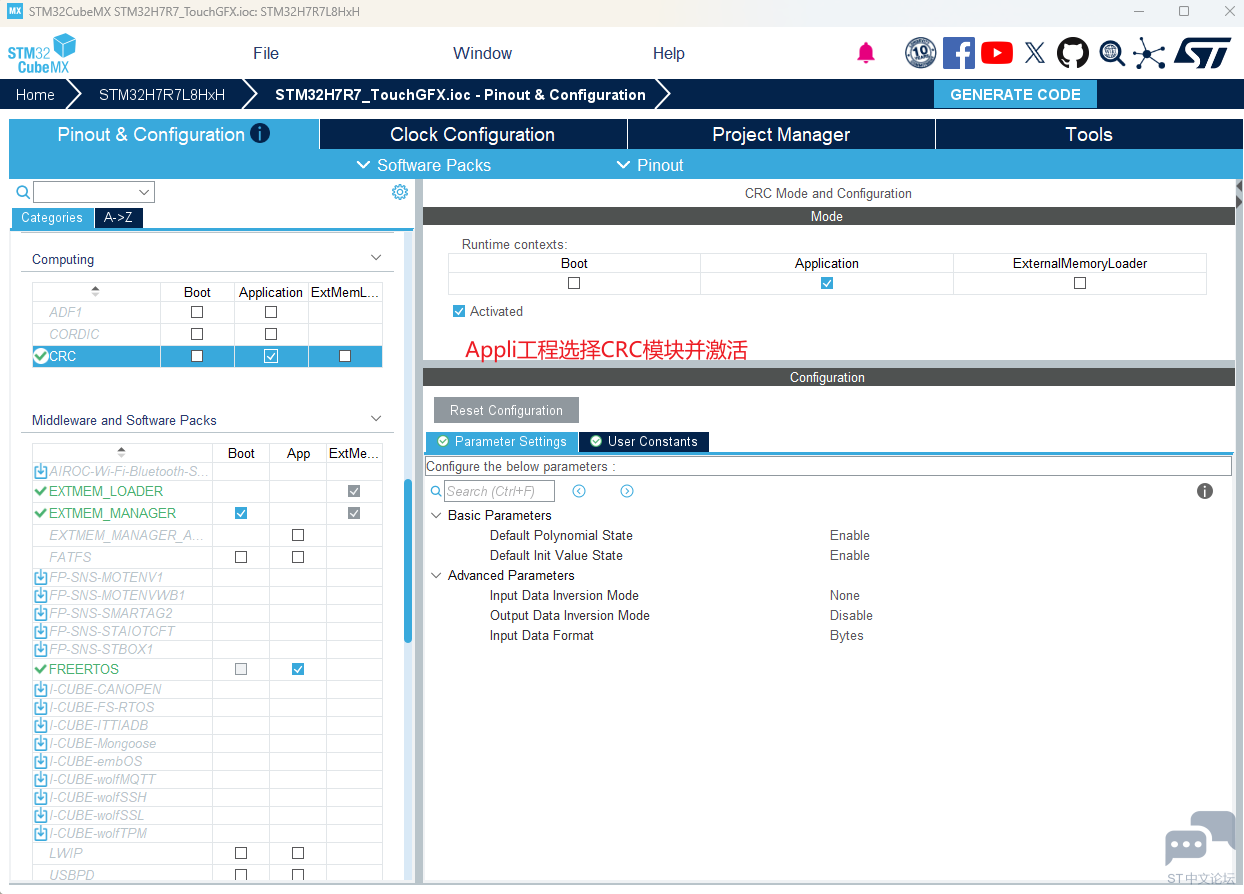Open the YouTube icon link
Screen dimensions: 1244x894
997,53
